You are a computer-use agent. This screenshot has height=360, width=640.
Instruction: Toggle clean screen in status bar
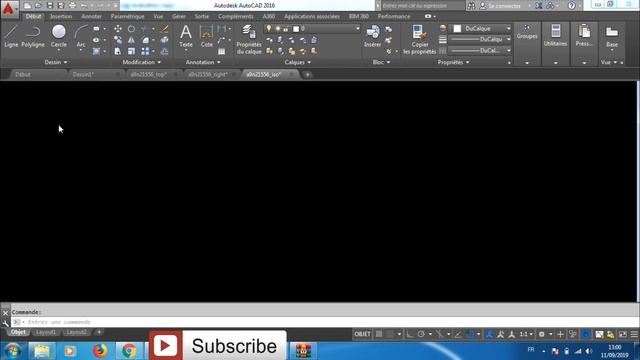(622, 334)
